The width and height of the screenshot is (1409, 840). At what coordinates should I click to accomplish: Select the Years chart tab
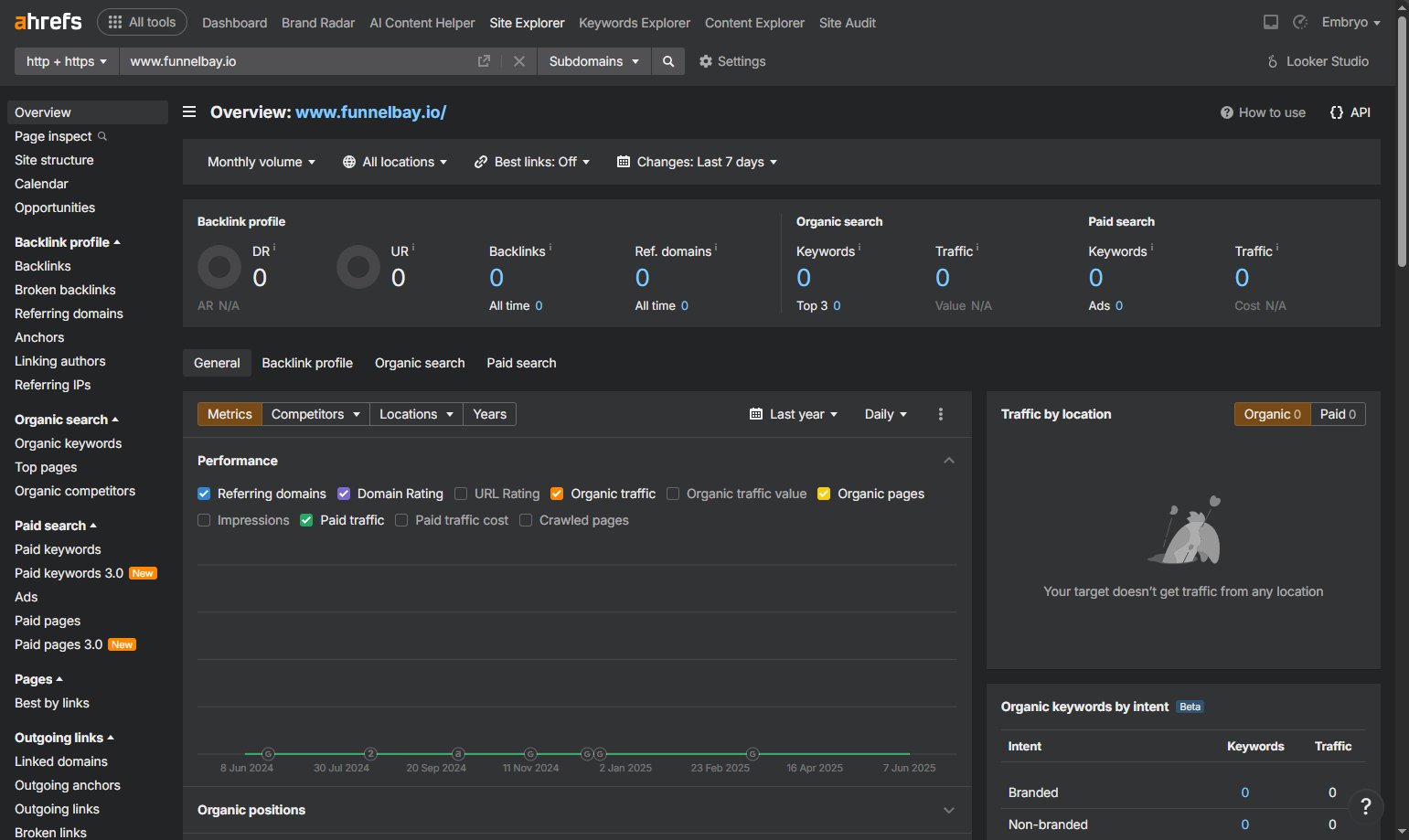tap(490, 414)
